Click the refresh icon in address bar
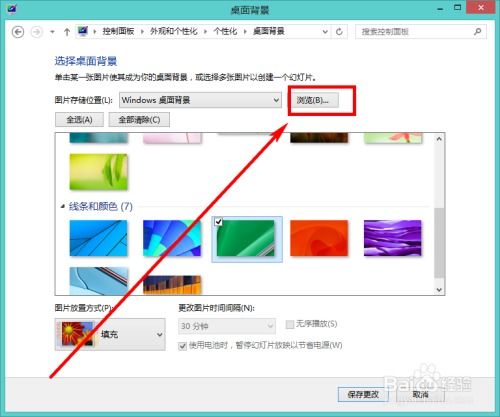Screen dimensions: 500x417 click(x=339, y=32)
